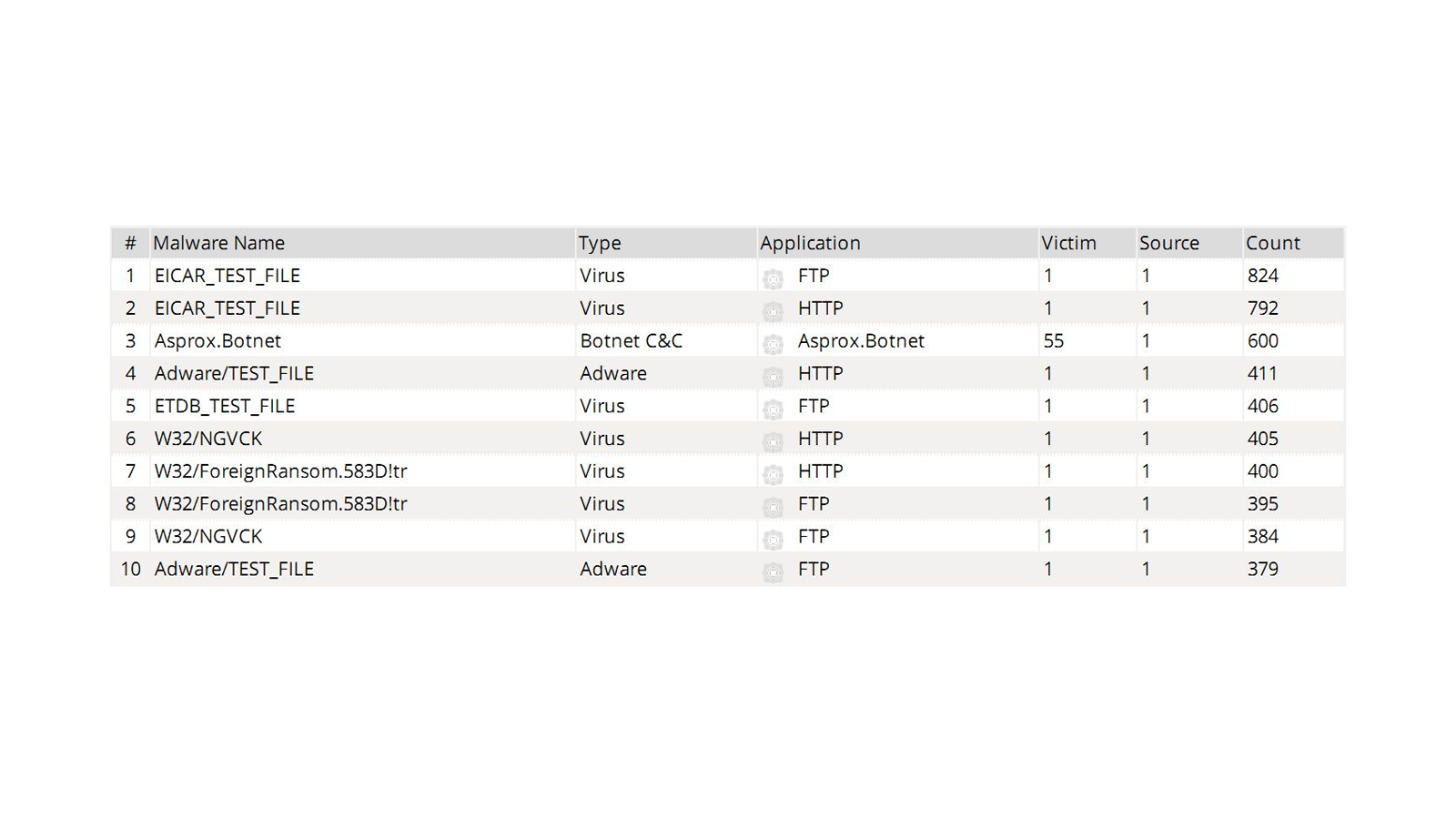The image size is (1456, 819).
Task: Click the victim count 55 for Asprox.Botnet
Action: click(1054, 340)
